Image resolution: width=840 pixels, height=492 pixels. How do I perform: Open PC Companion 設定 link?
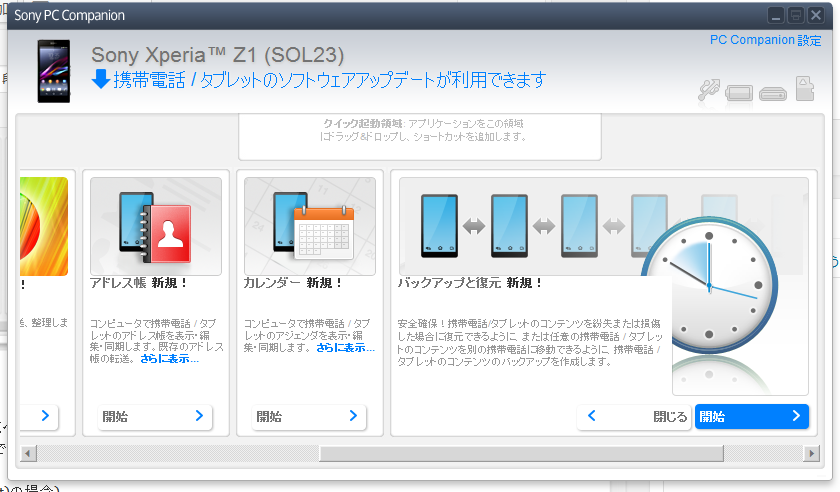pos(765,40)
